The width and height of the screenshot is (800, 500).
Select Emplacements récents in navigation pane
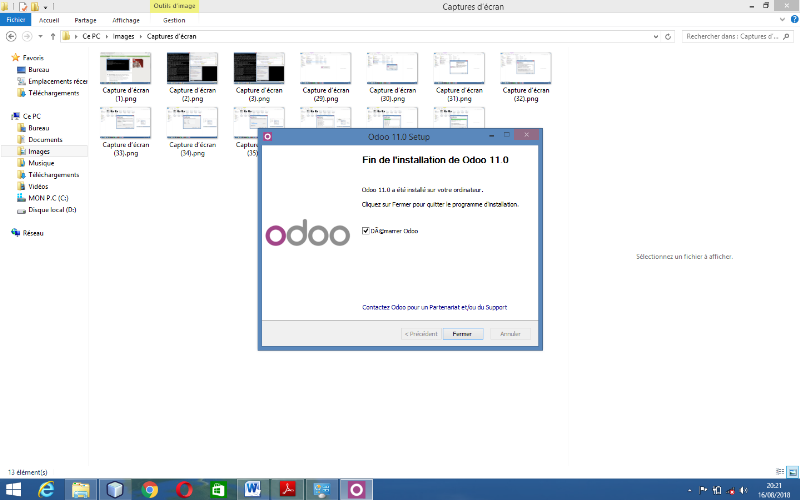pyautogui.click(x=57, y=81)
